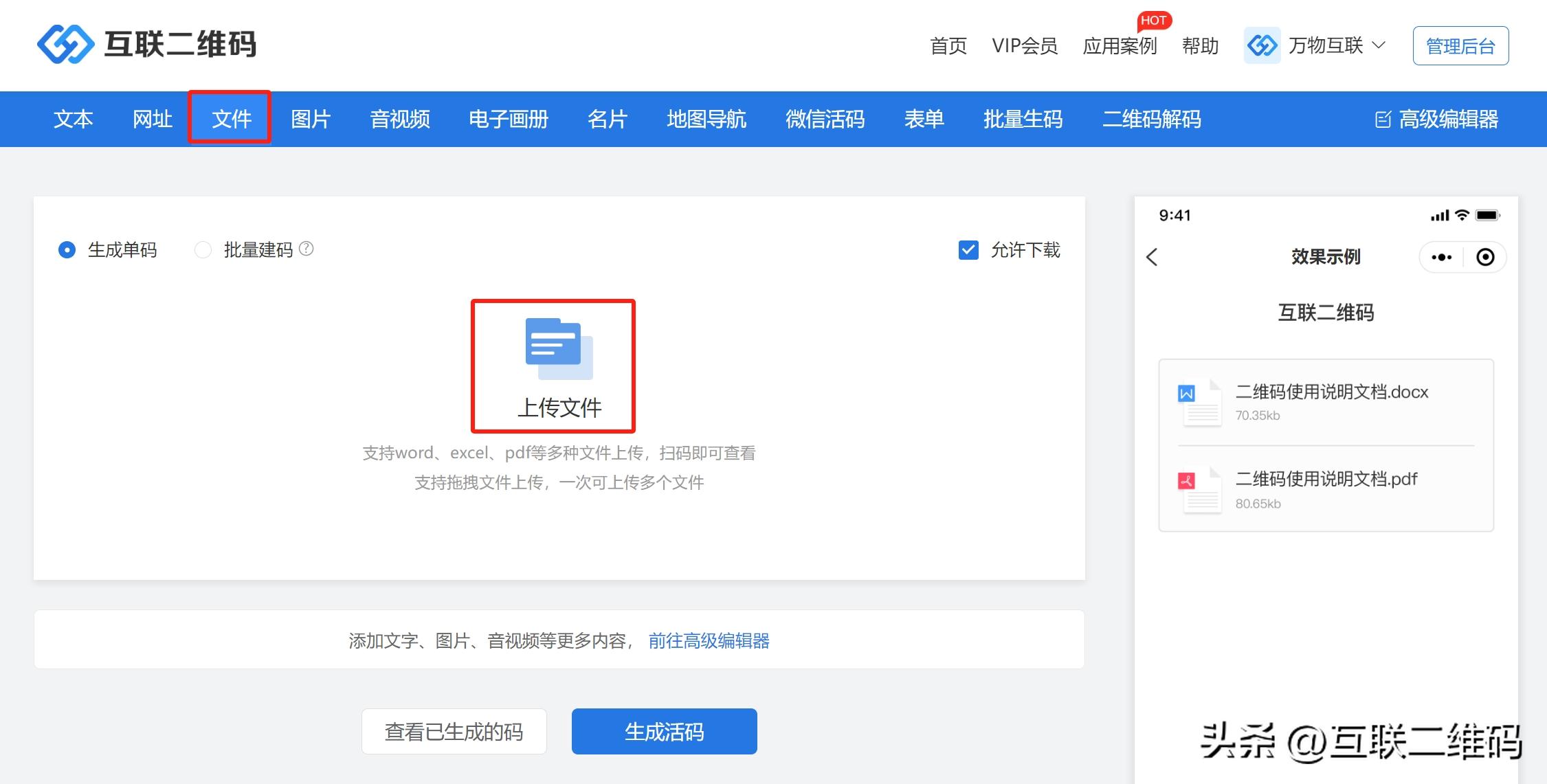Screen dimensions: 1547x784
Task: Click the circular target icon in preview
Action: click(1485, 258)
